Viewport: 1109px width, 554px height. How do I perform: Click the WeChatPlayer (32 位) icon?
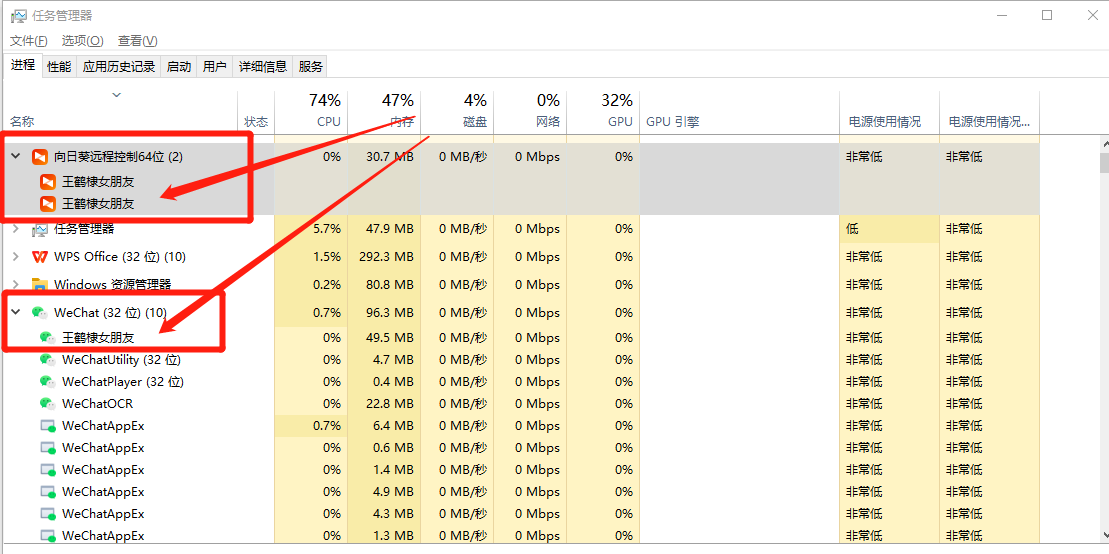(x=47, y=382)
